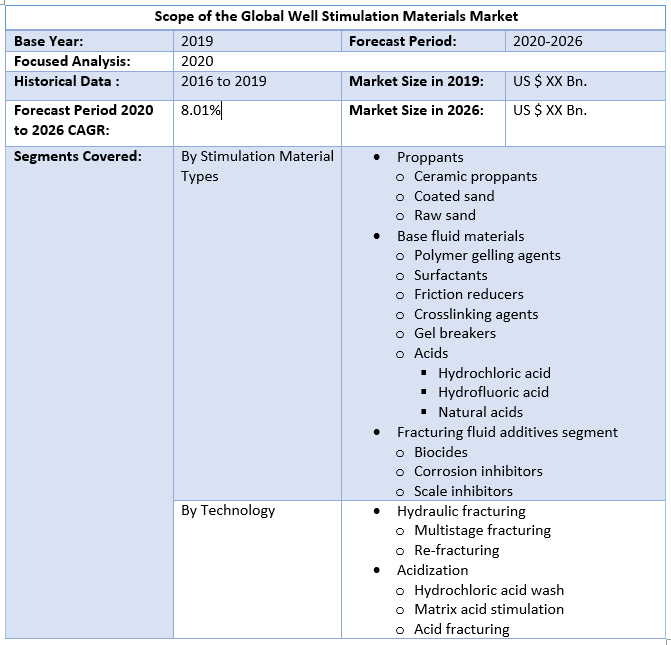
Task: Click the Base fluid materials bullet
Action: [460, 236]
